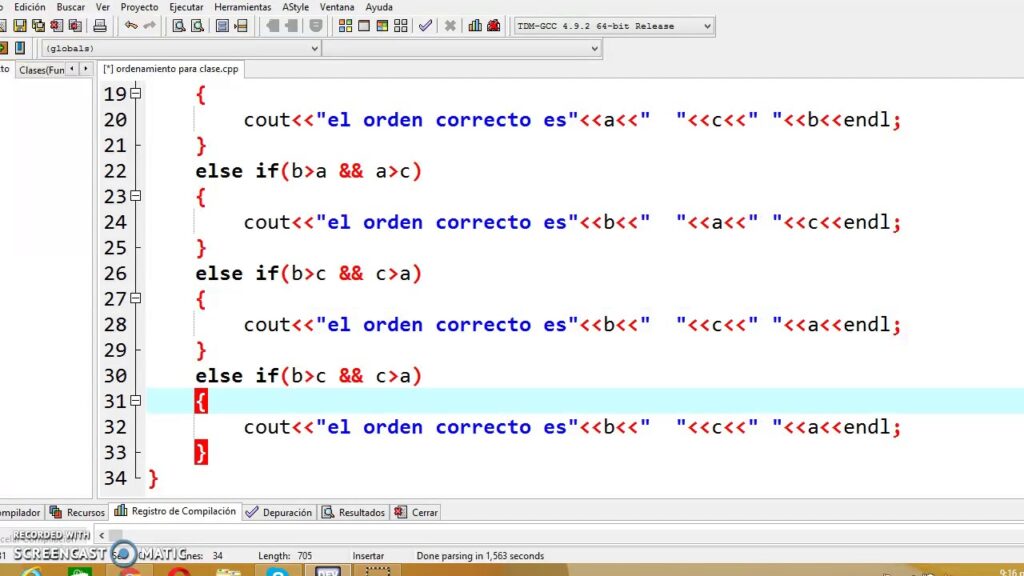Click the Indent block icon
This screenshot has width=1024, height=576.
(x=272, y=26)
